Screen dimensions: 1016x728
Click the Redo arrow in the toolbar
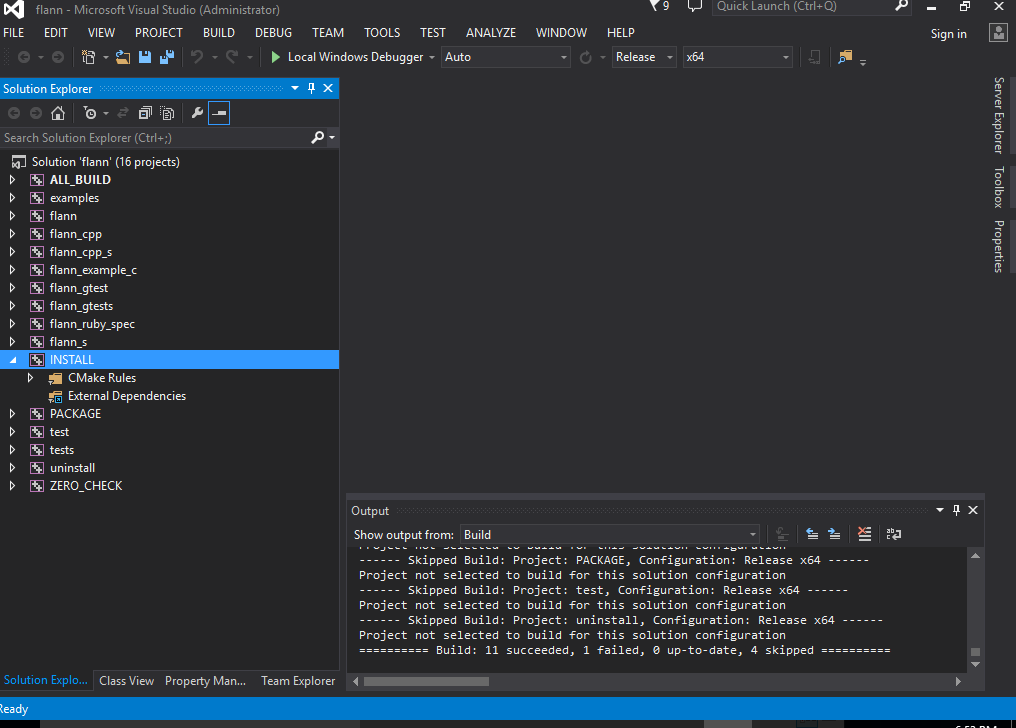click(231, 57)
